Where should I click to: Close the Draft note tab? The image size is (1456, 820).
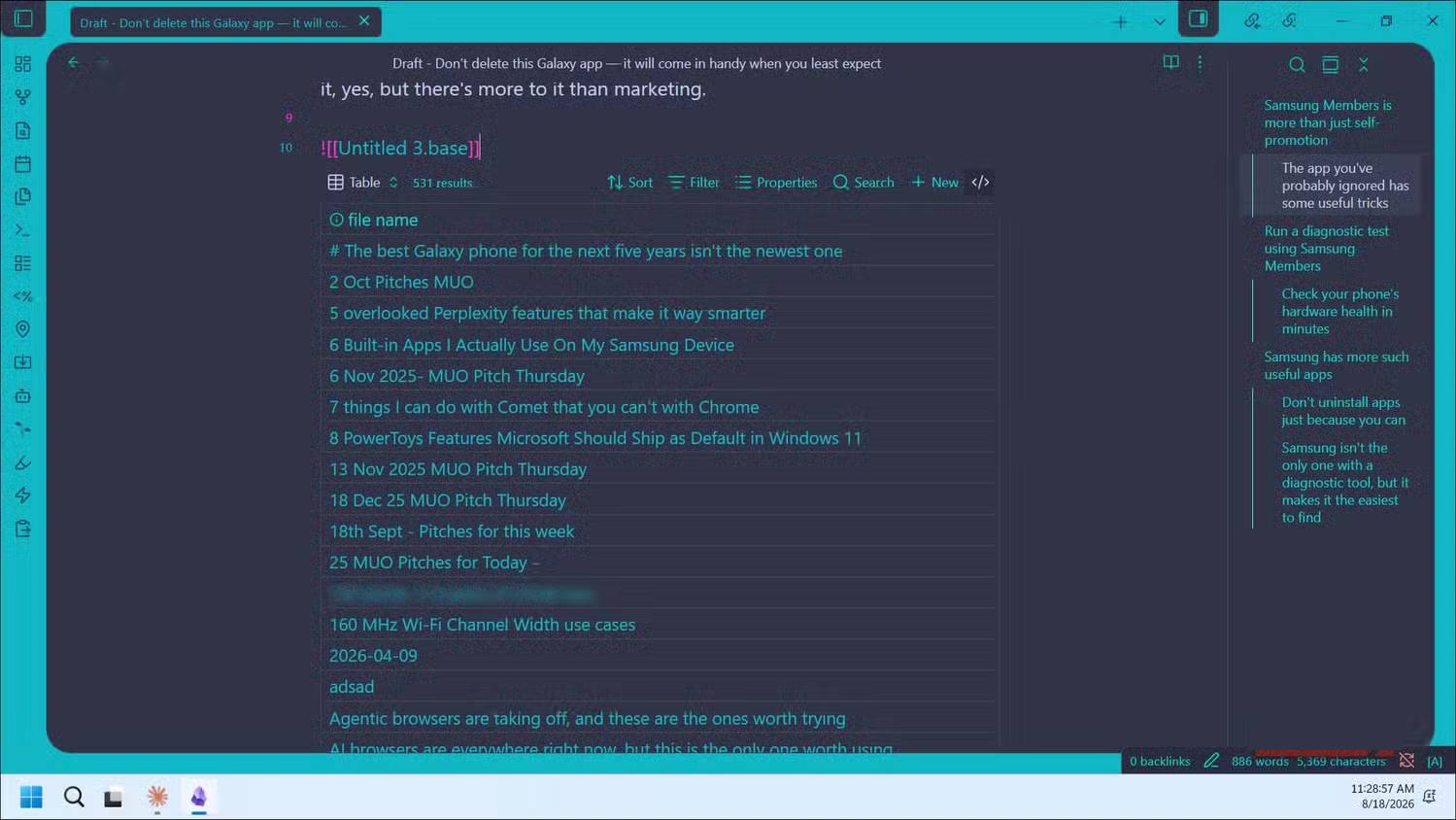364,20
